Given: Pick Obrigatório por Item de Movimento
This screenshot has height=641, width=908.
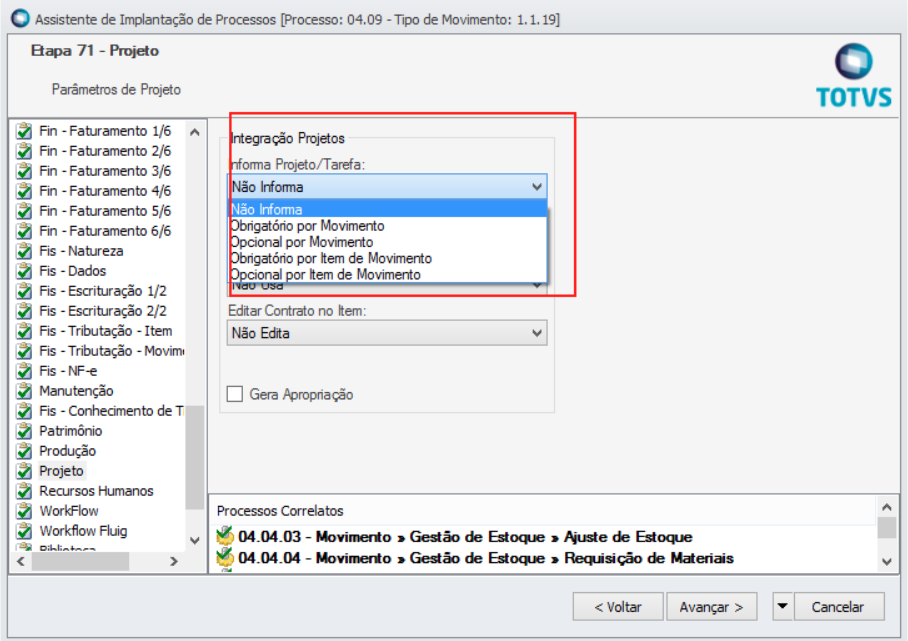Looking at the screenshot, I should click(387, 258).
